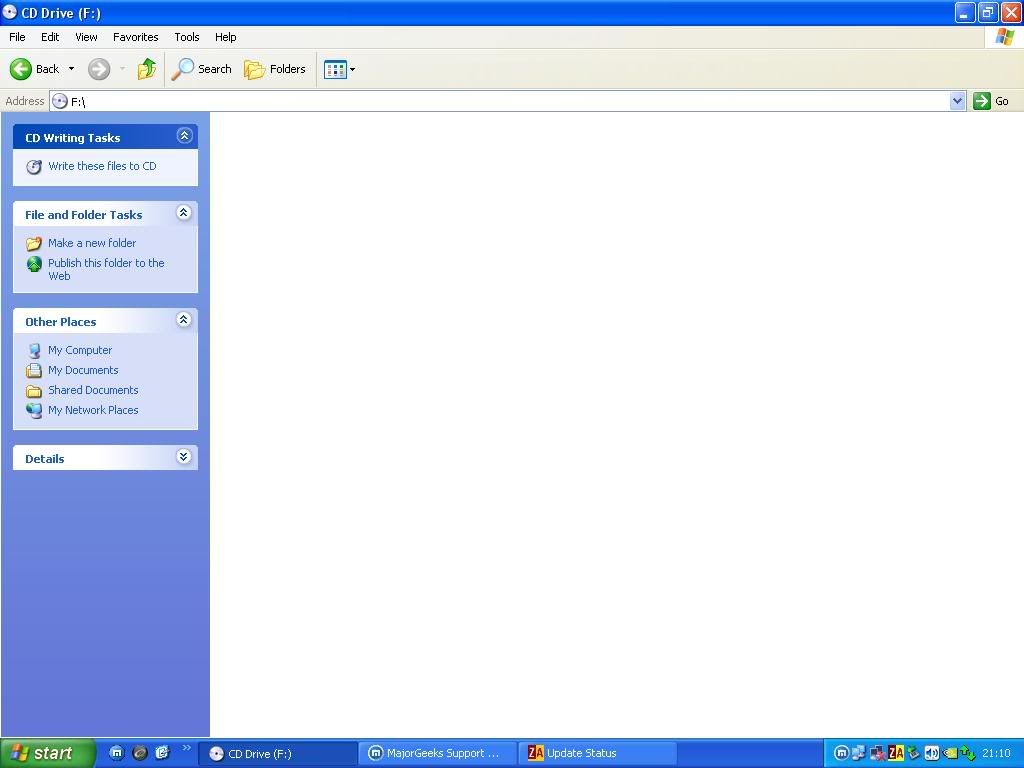Click the My Documents folder icon
The image size is (1024, 768).
click(x=34, y=370)
